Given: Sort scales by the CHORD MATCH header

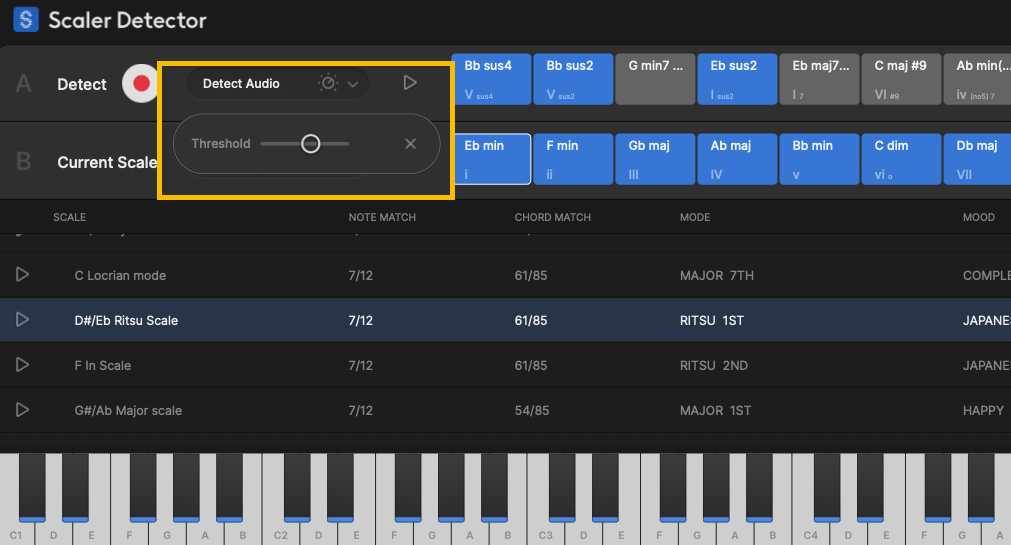Looking at the screenshot, I should (x=552, y=217).
